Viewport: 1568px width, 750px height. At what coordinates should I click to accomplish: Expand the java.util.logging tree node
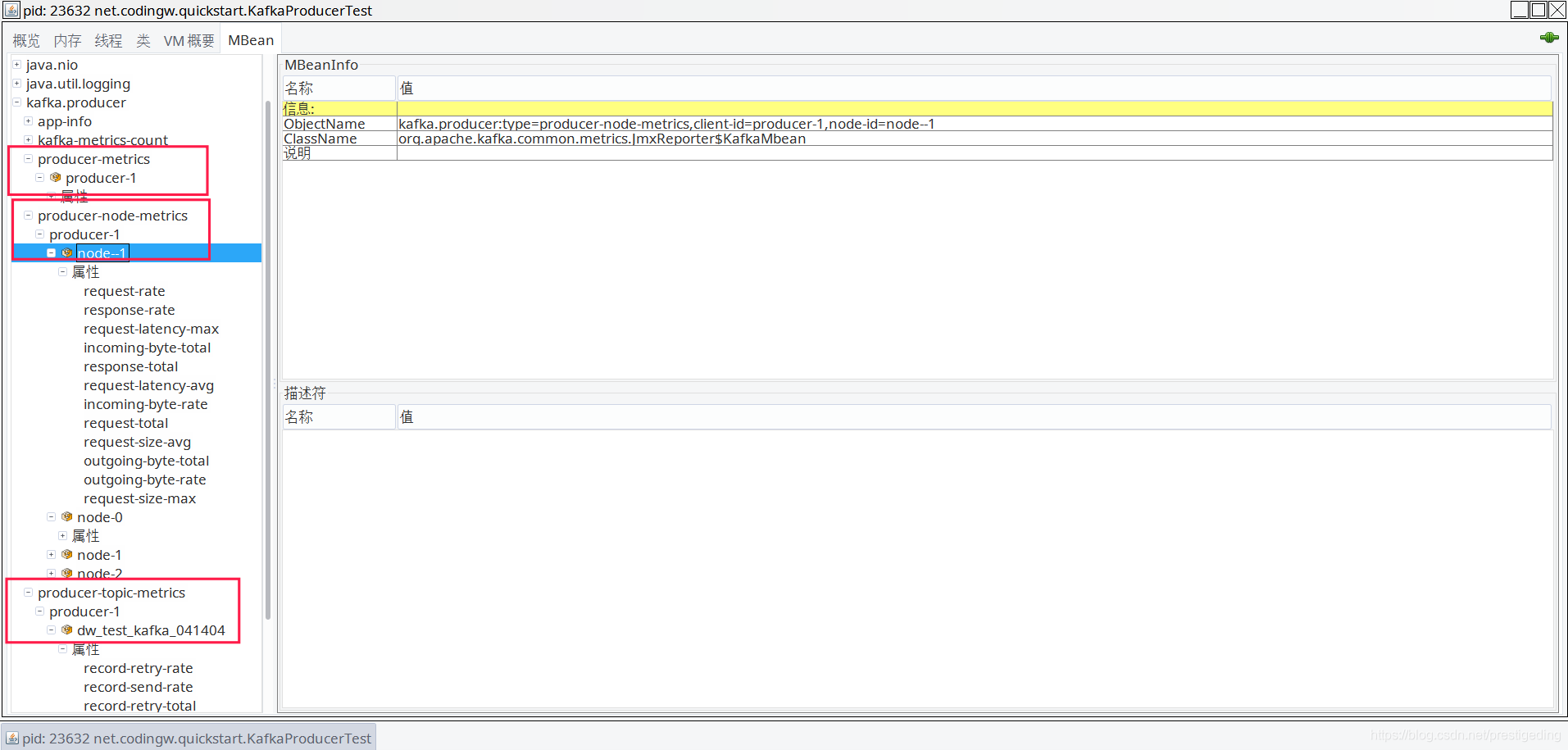coord(16,83)
